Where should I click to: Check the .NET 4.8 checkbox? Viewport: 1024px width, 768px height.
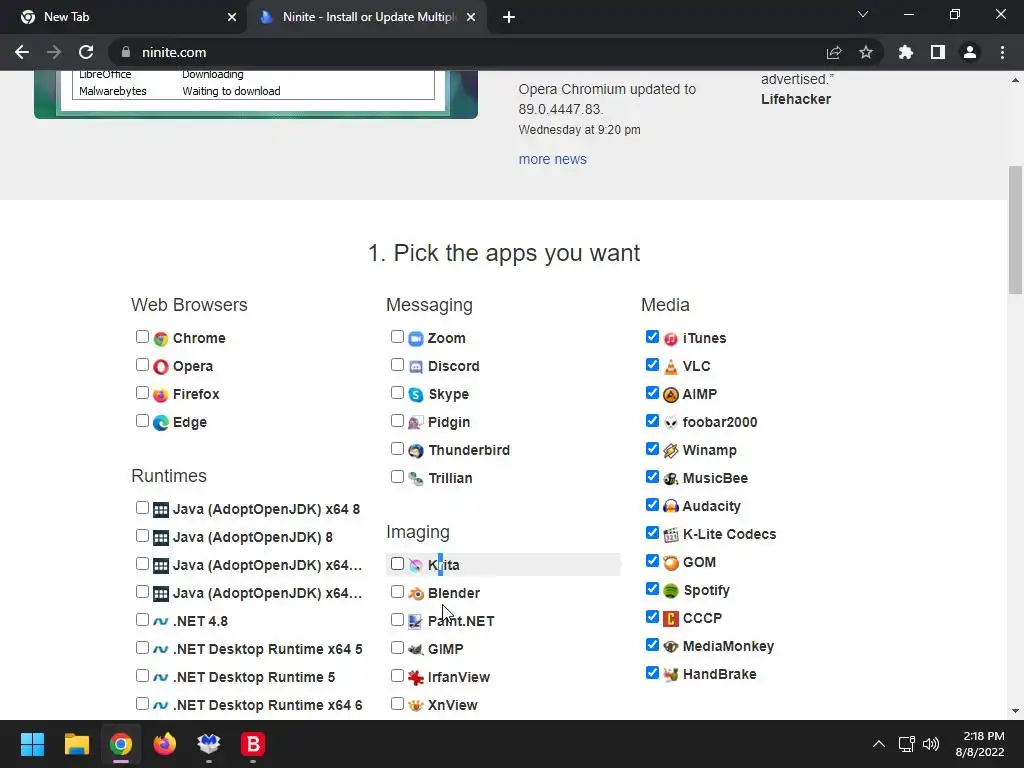point(142,620)
